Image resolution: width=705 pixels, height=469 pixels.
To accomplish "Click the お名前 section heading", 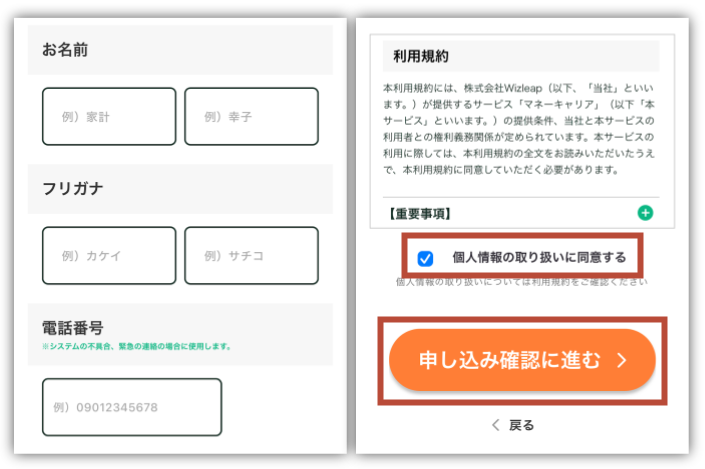I will pos(65,50).
